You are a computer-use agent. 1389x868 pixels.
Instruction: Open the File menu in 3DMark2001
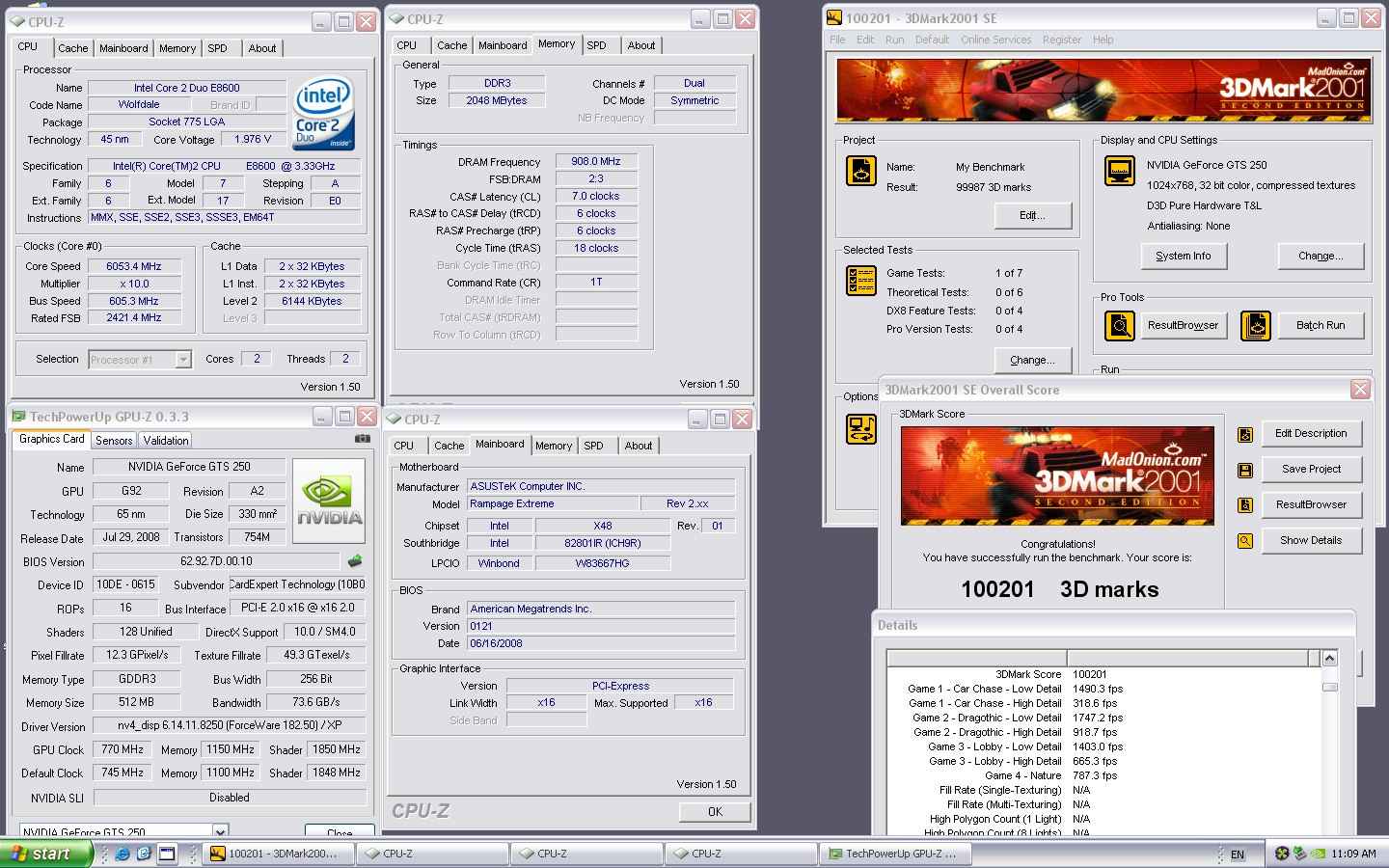[x=837, y=40]
